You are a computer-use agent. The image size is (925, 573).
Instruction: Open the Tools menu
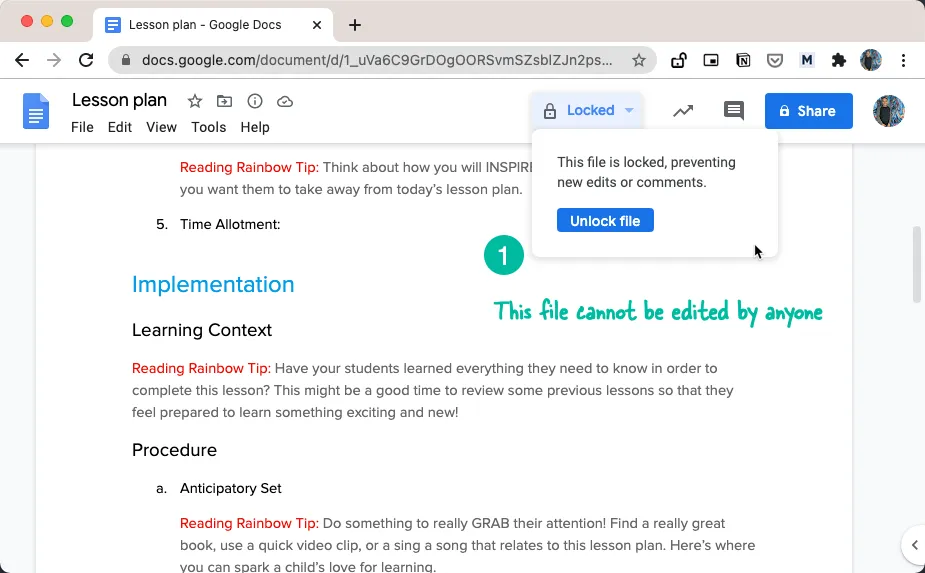[x=208, y=127]
